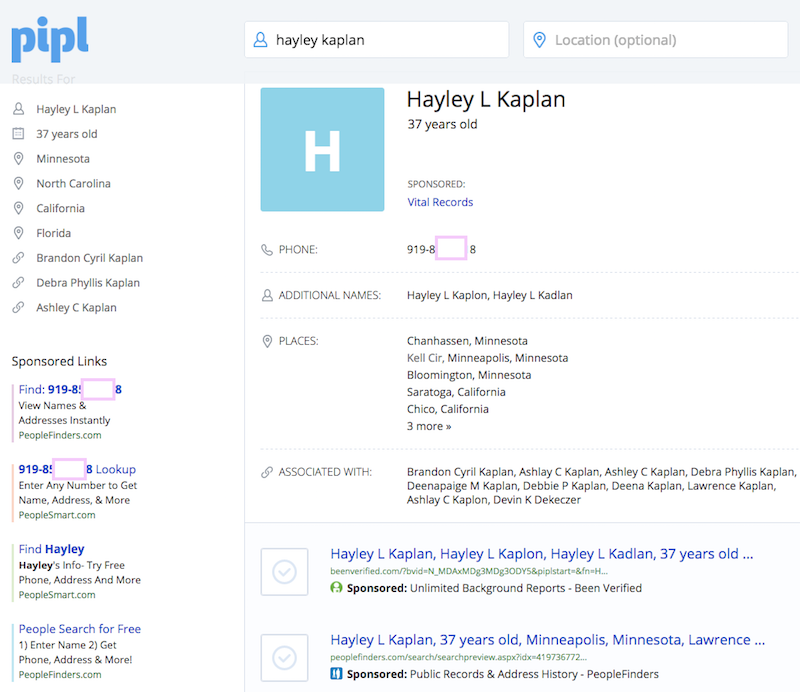This screenshot has height=692, width=800.
Task: Expand the 3 more places link
Action: click(x=429, y=426)
